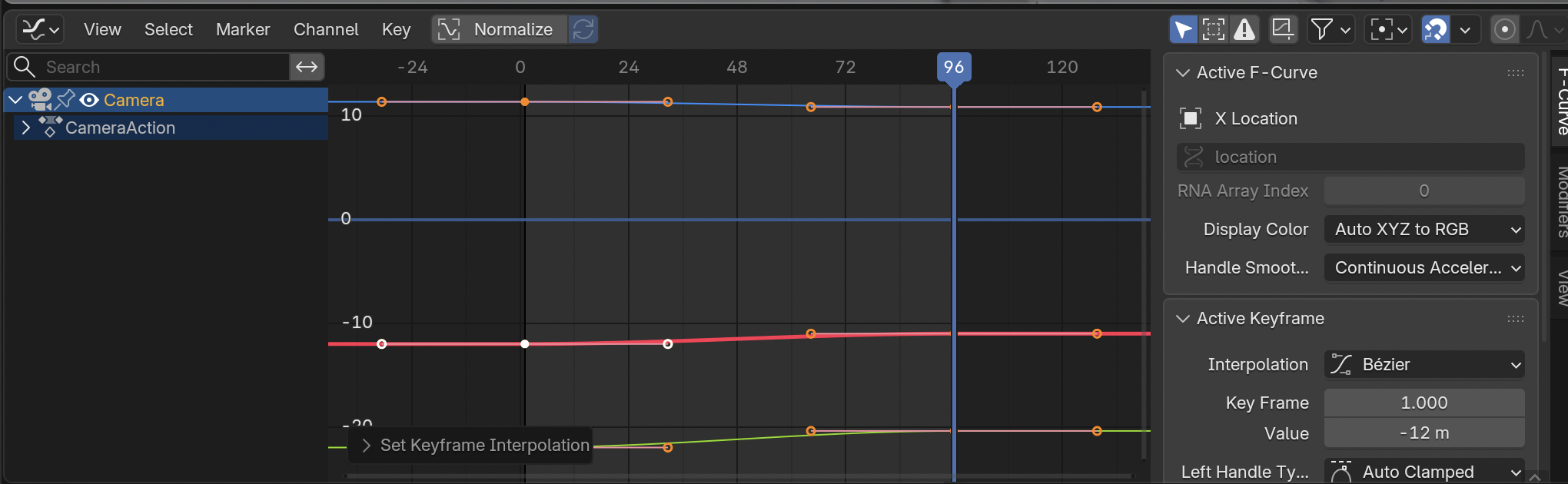Open snapping options arrow beside magnet

pos(1465,30)
